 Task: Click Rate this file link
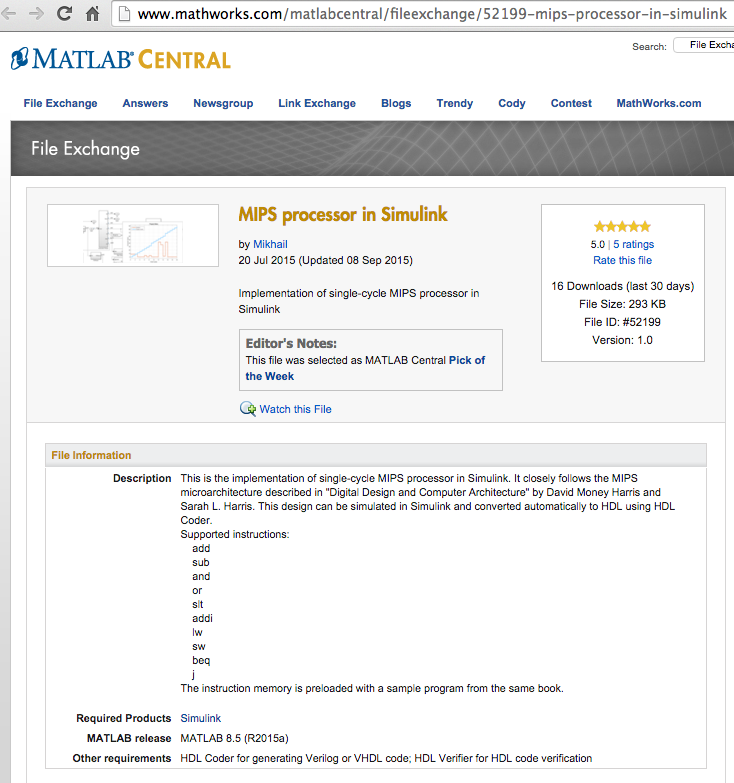click(x=622, y=260)
